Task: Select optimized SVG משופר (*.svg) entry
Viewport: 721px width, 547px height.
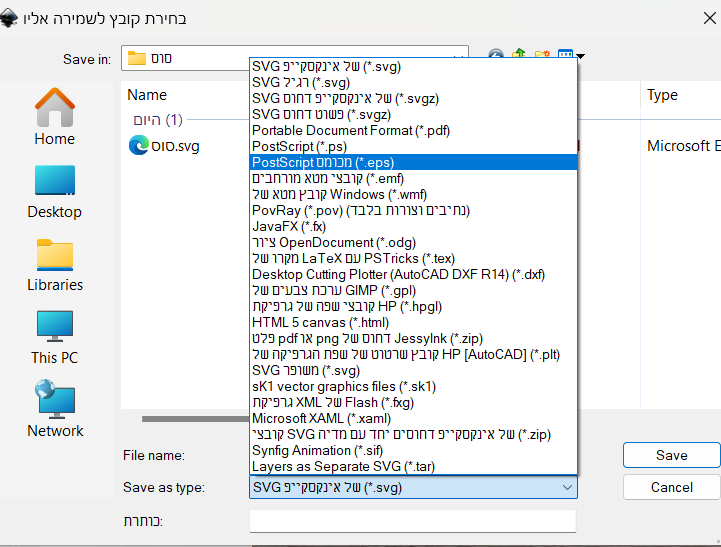Action: pos(413,370)
